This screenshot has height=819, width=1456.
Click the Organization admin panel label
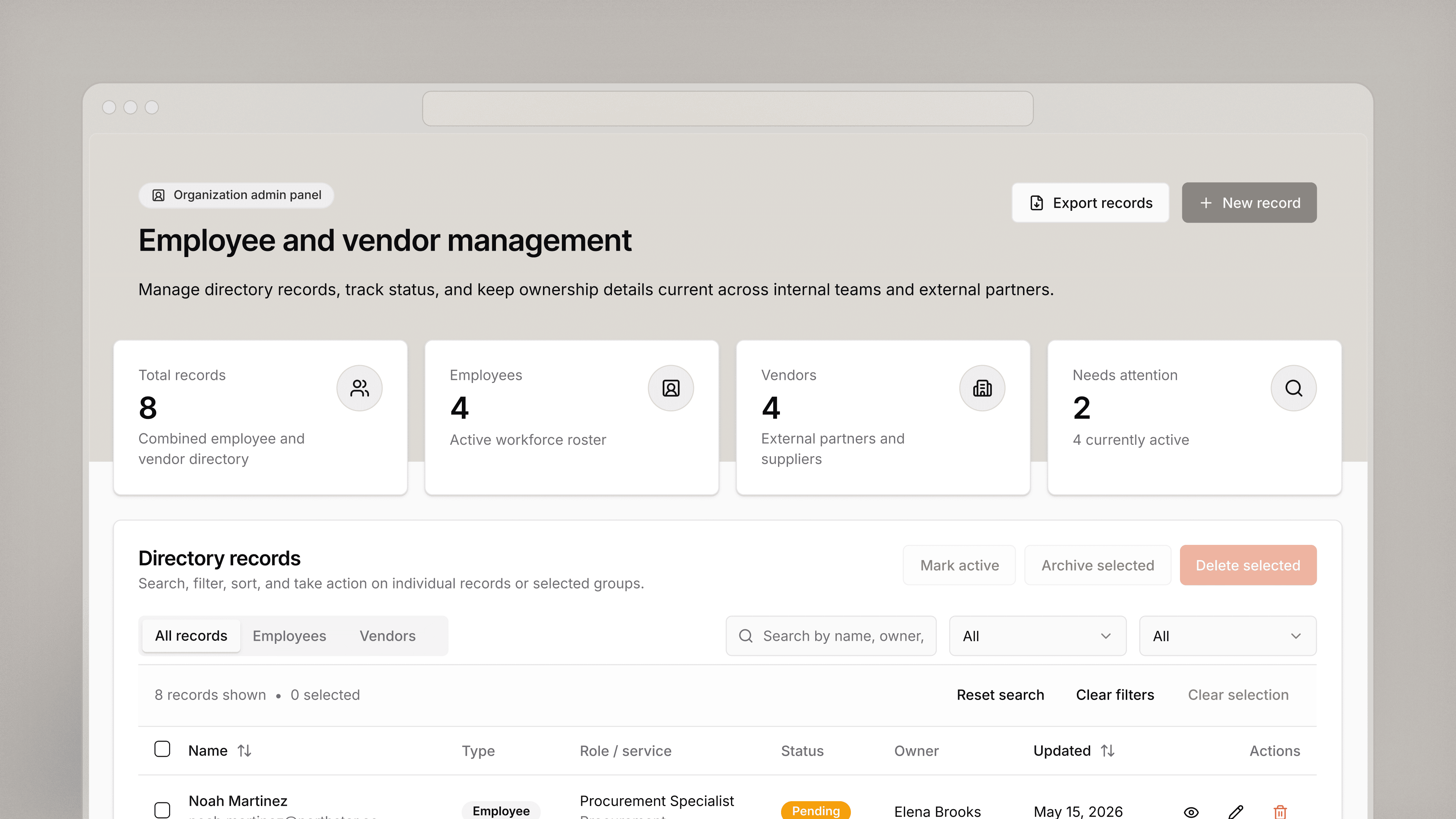[247, 195]
